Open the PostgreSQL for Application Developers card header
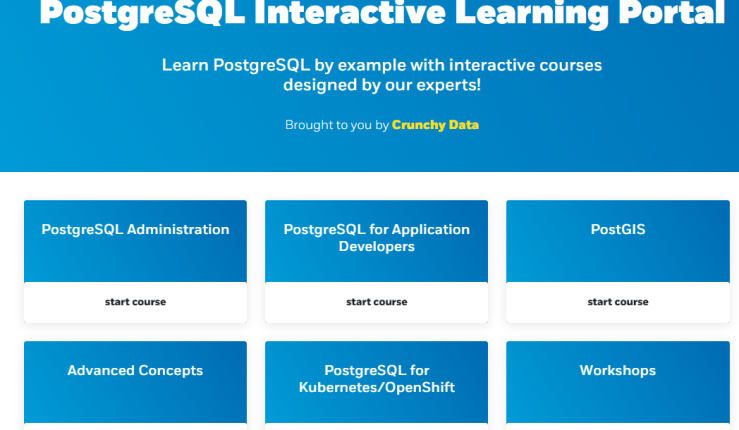The image size is (739, 430). (377, 241)
